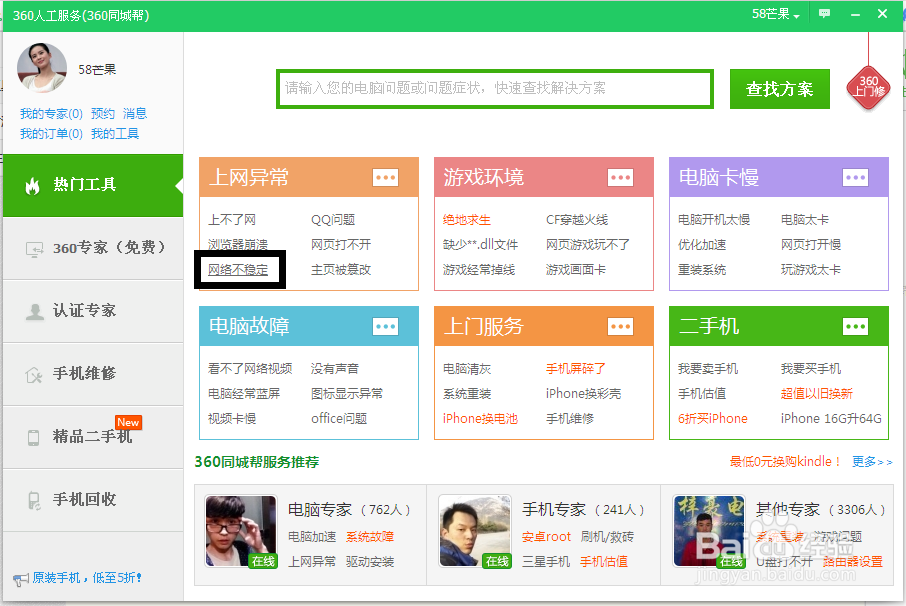Click the 重装系统 link
The image size is (906, 606).
click(x=702, y=270)
